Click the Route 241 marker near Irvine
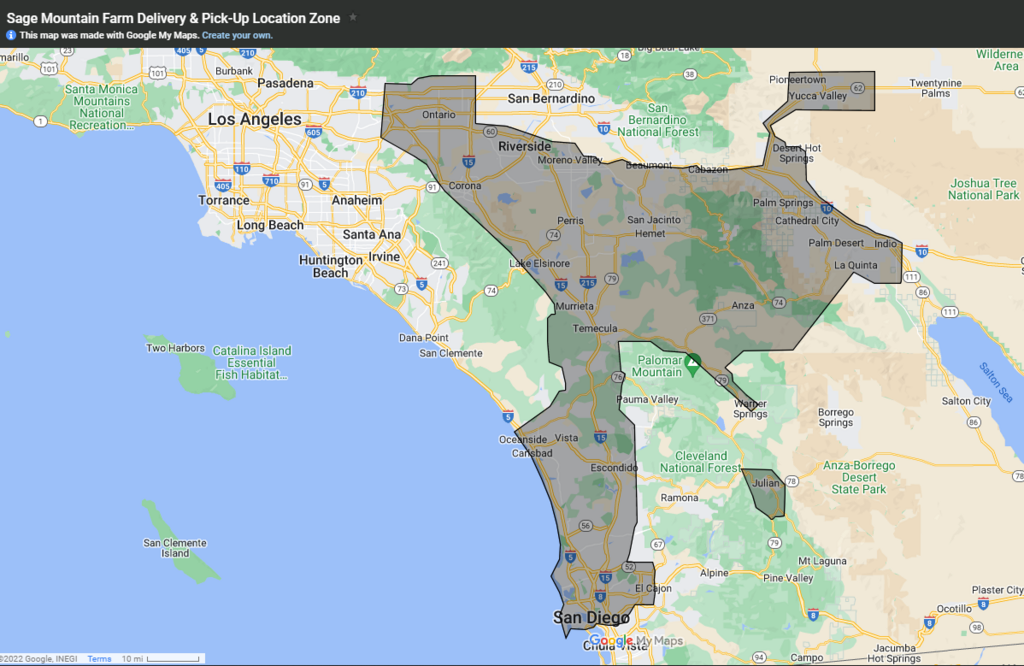 tap(440, 264)
